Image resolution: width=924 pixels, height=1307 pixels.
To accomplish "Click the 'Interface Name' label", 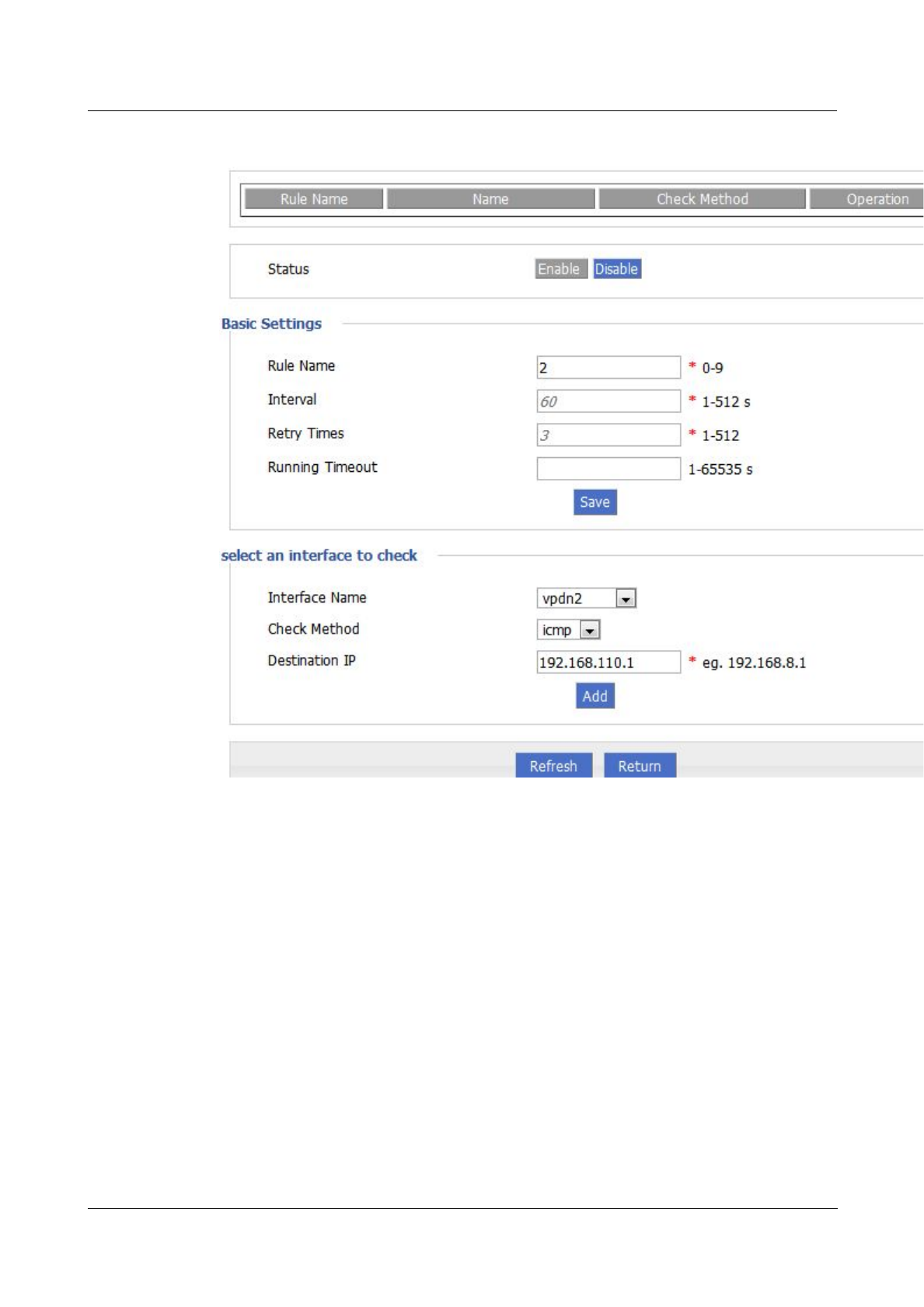I will pos(317,598).
